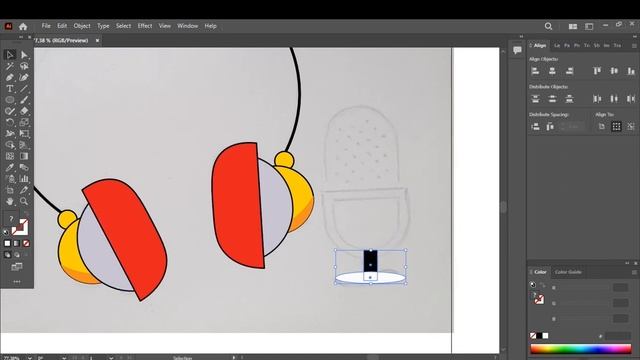Click vertical distribute top icon
This screenshot has width=640, height=360.
[535, 99]
